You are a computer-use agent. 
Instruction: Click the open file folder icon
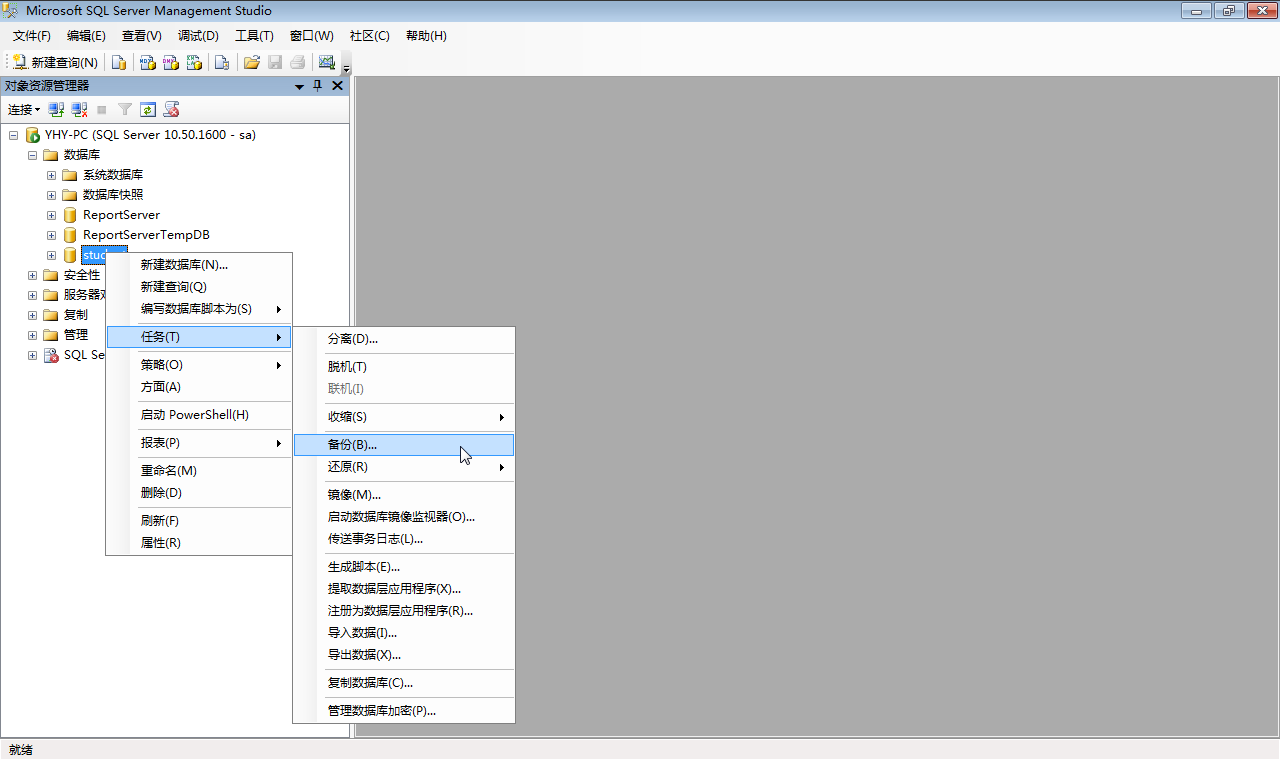pyautogui.click(x=252, y=62)
